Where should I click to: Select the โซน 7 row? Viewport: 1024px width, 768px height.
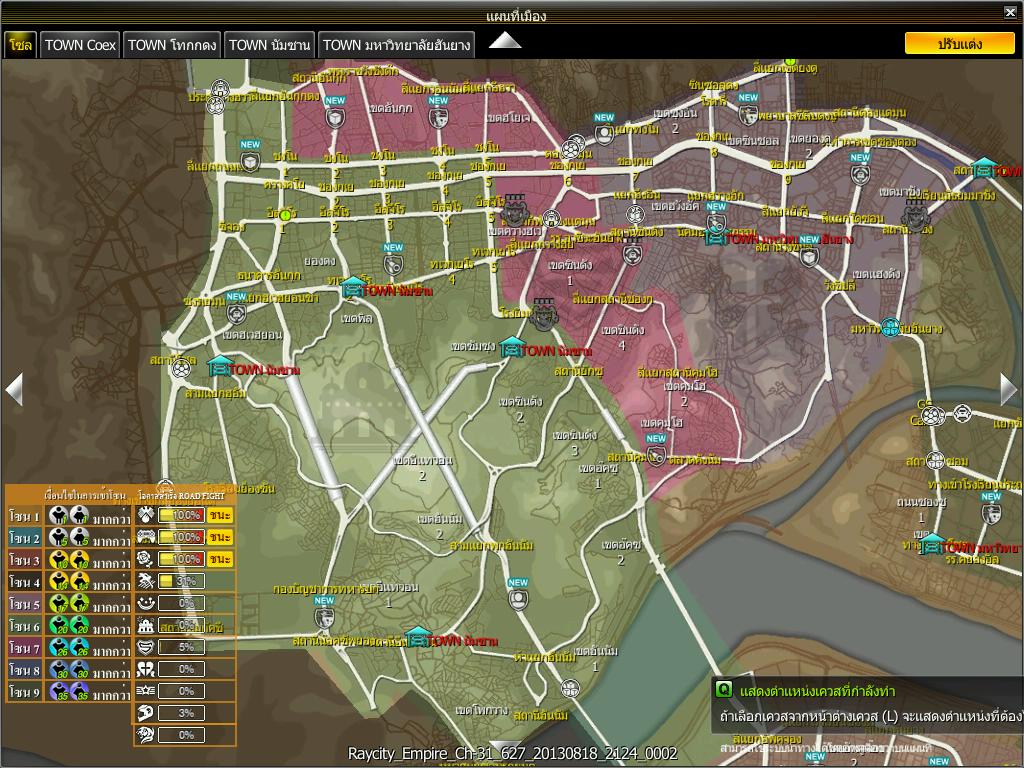point(68,648)
